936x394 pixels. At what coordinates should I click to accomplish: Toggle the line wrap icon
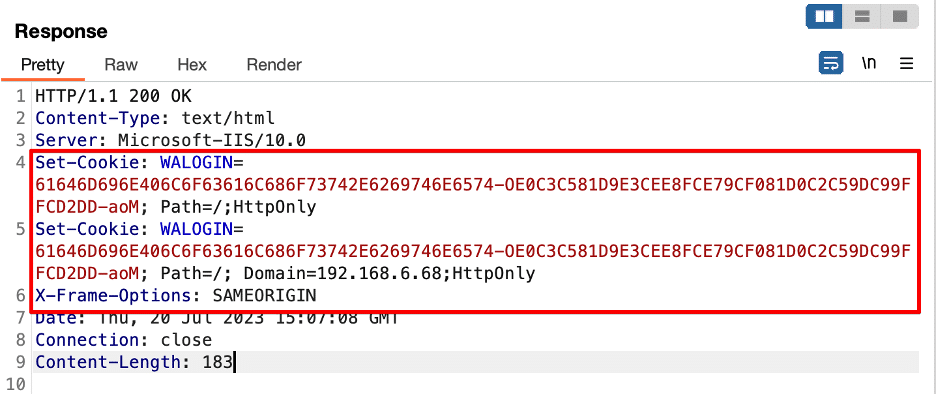[831, 63]
